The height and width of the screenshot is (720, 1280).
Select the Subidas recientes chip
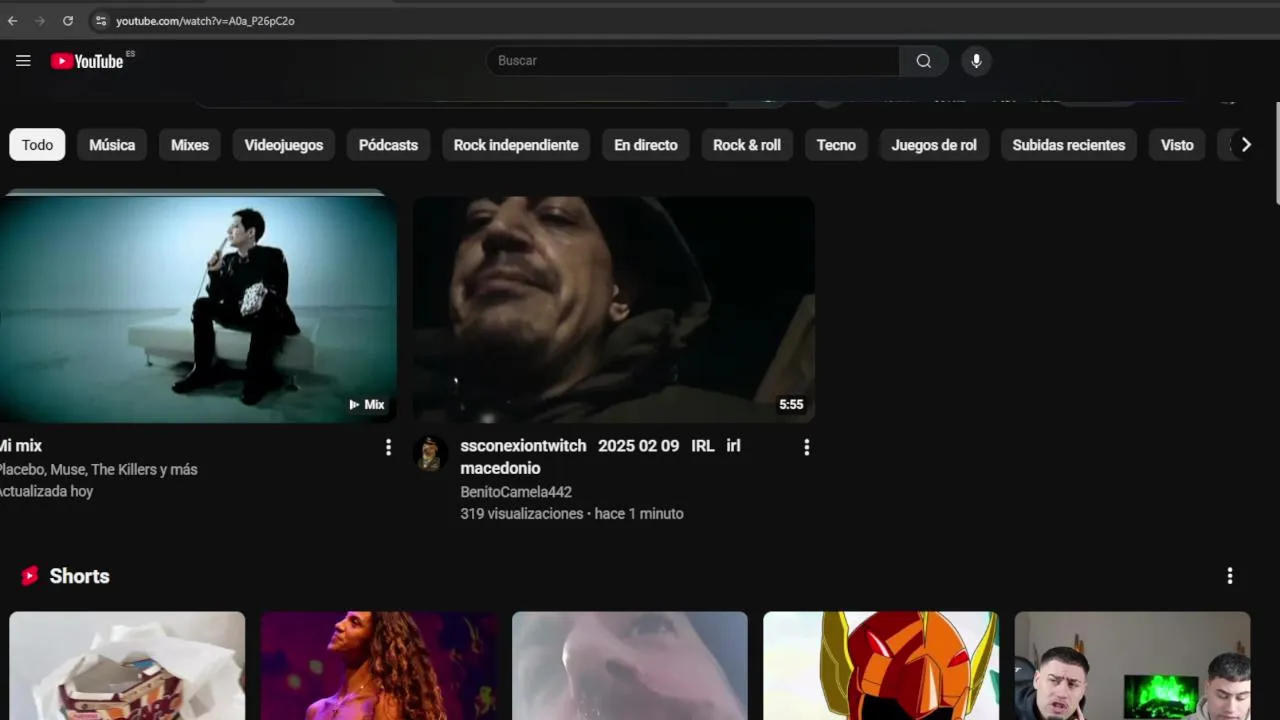(1068, 145)
